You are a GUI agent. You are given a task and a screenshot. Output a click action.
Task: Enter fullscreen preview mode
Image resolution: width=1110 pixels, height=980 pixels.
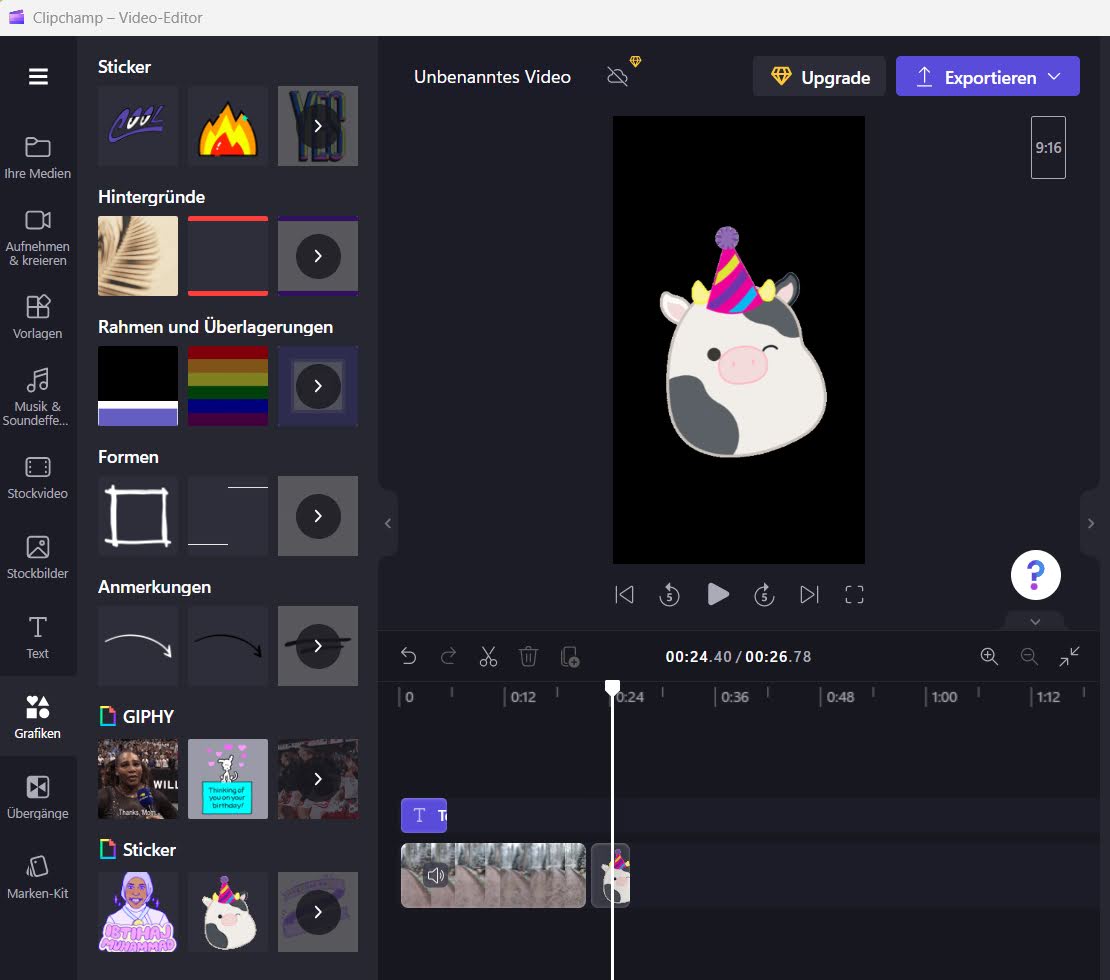click(x=854, y=595)
